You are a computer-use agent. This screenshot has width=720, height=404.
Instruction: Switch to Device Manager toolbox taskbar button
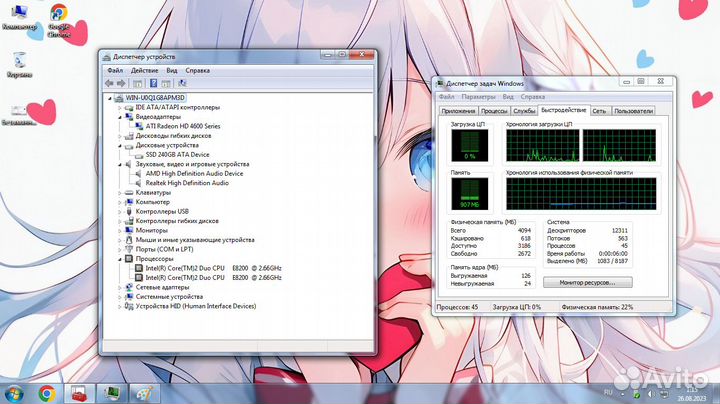click(79, 393)
